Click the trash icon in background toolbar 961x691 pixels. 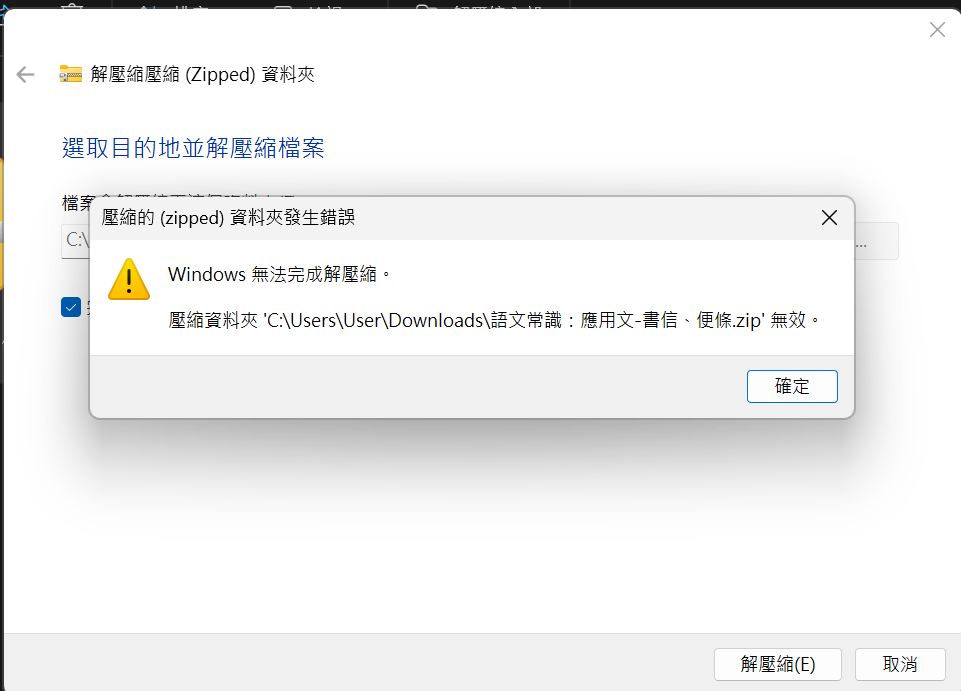click(x=72, y=6)
